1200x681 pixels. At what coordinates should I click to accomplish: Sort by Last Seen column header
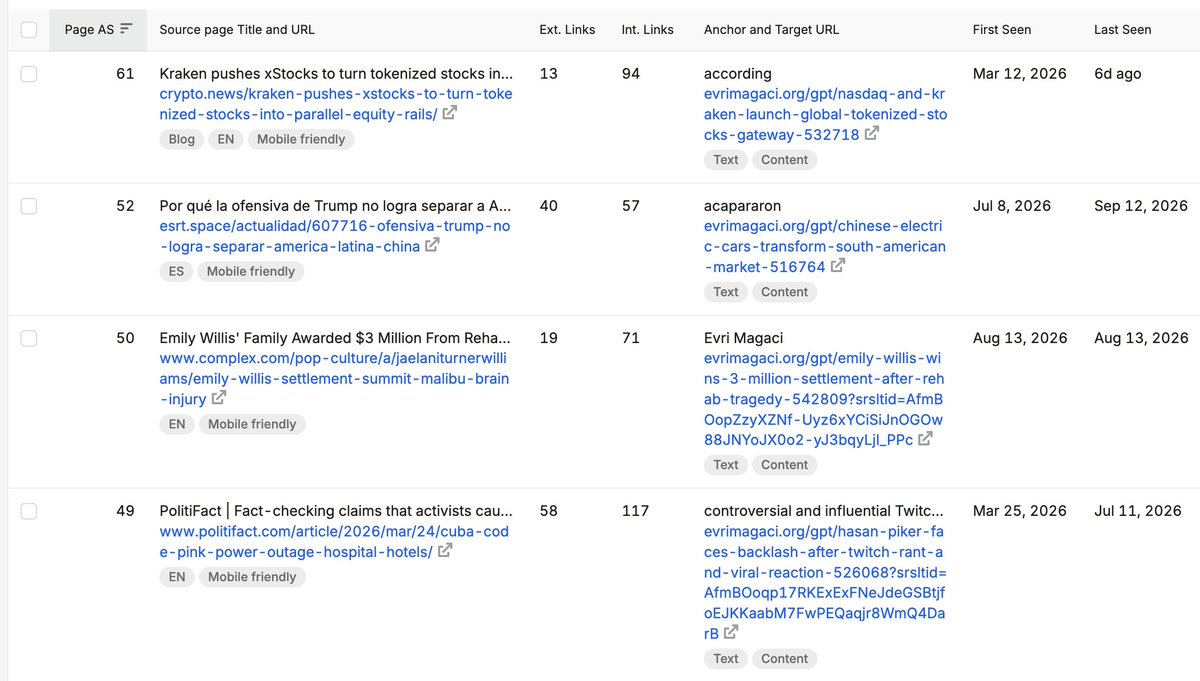pos(1122,30)
